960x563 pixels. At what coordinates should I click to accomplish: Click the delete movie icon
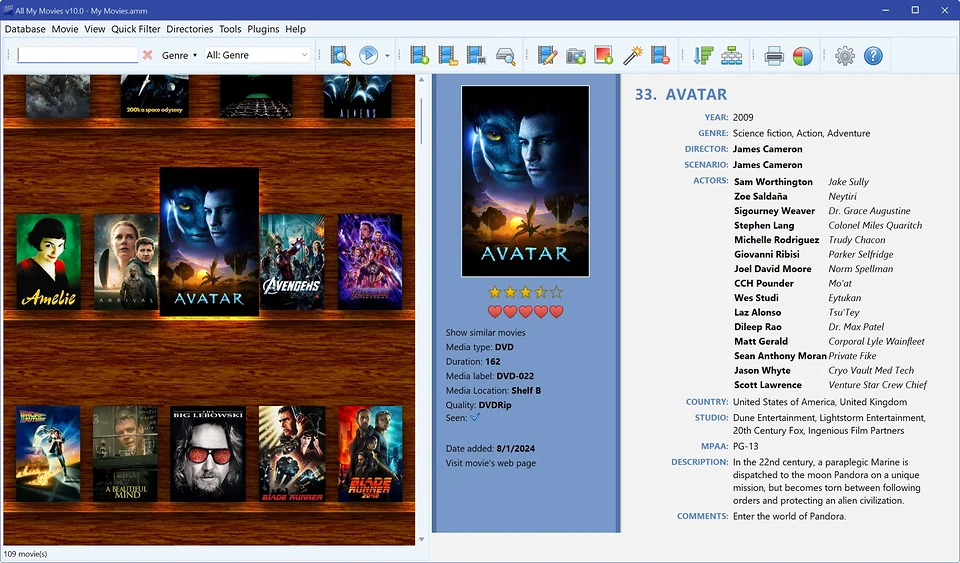tap(660, 56)
